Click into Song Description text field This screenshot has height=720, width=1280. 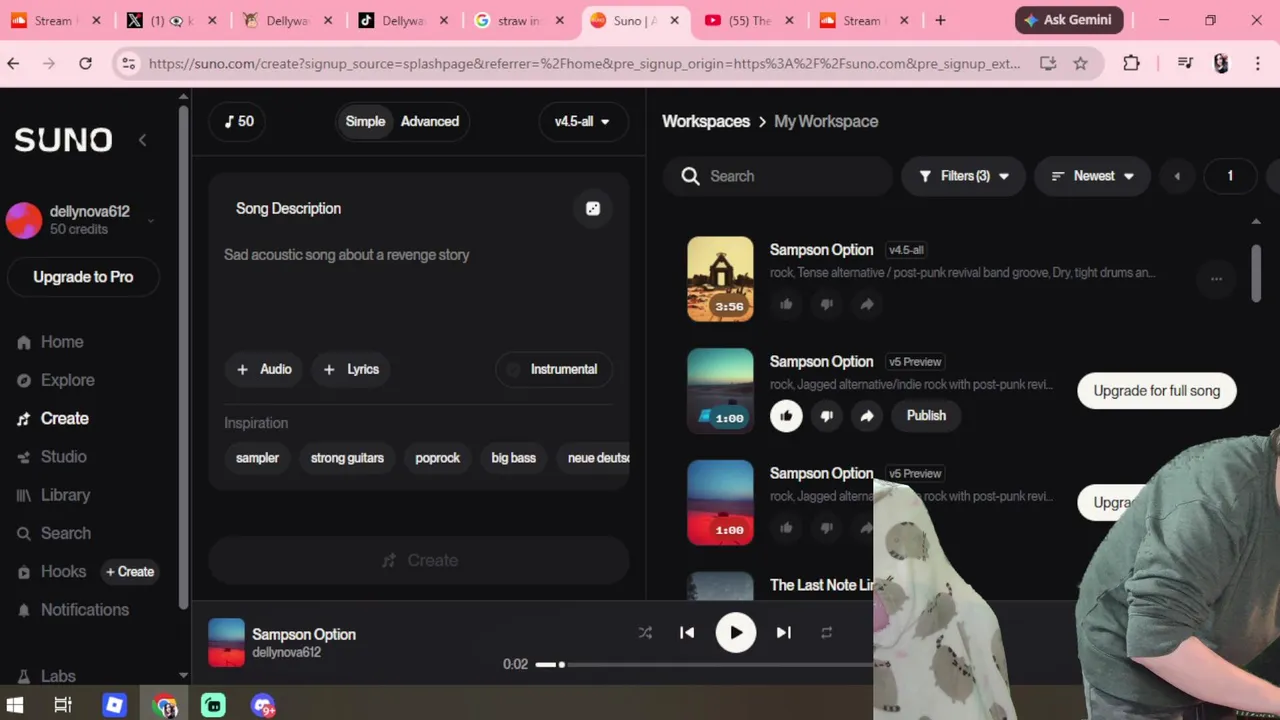tap(418, 290)
